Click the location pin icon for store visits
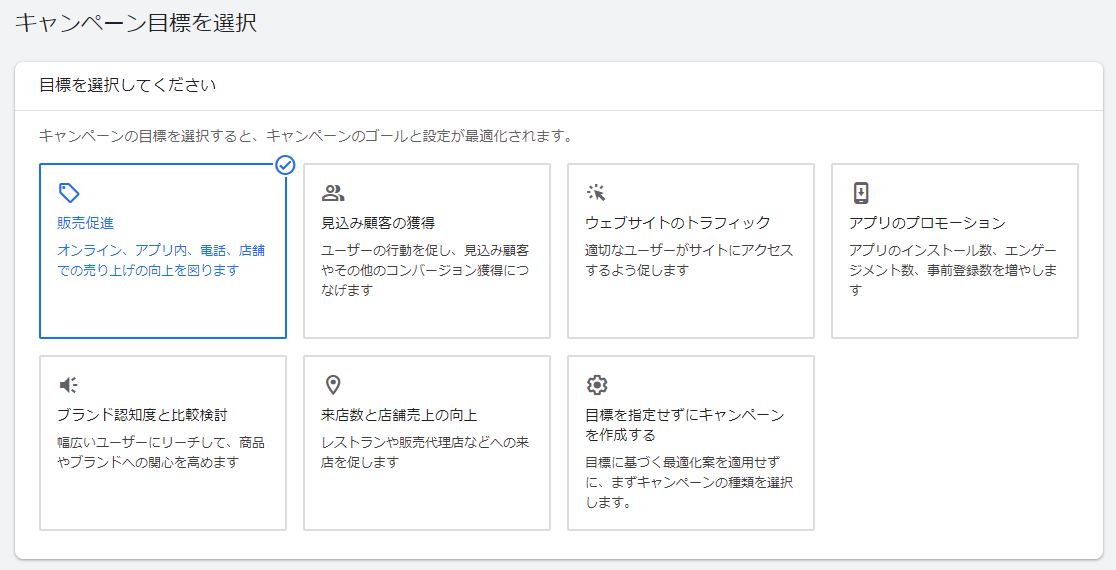Screen dimensions: 1116x570 [332, 385]
